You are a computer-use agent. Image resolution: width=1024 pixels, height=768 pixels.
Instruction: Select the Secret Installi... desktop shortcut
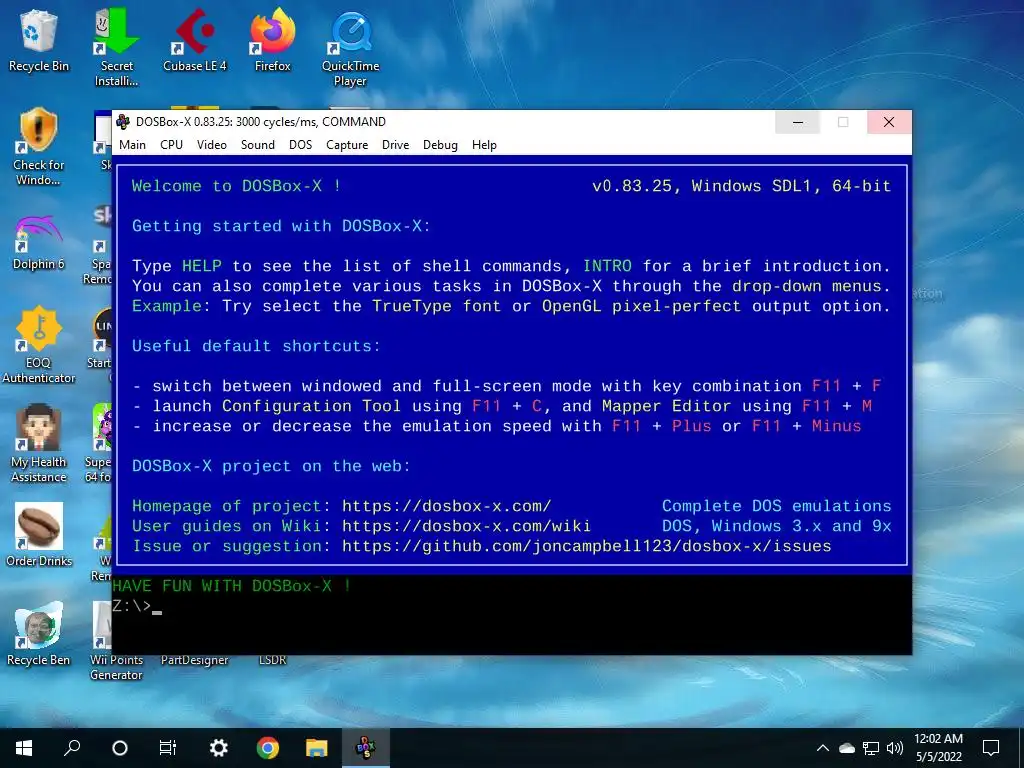116,48
